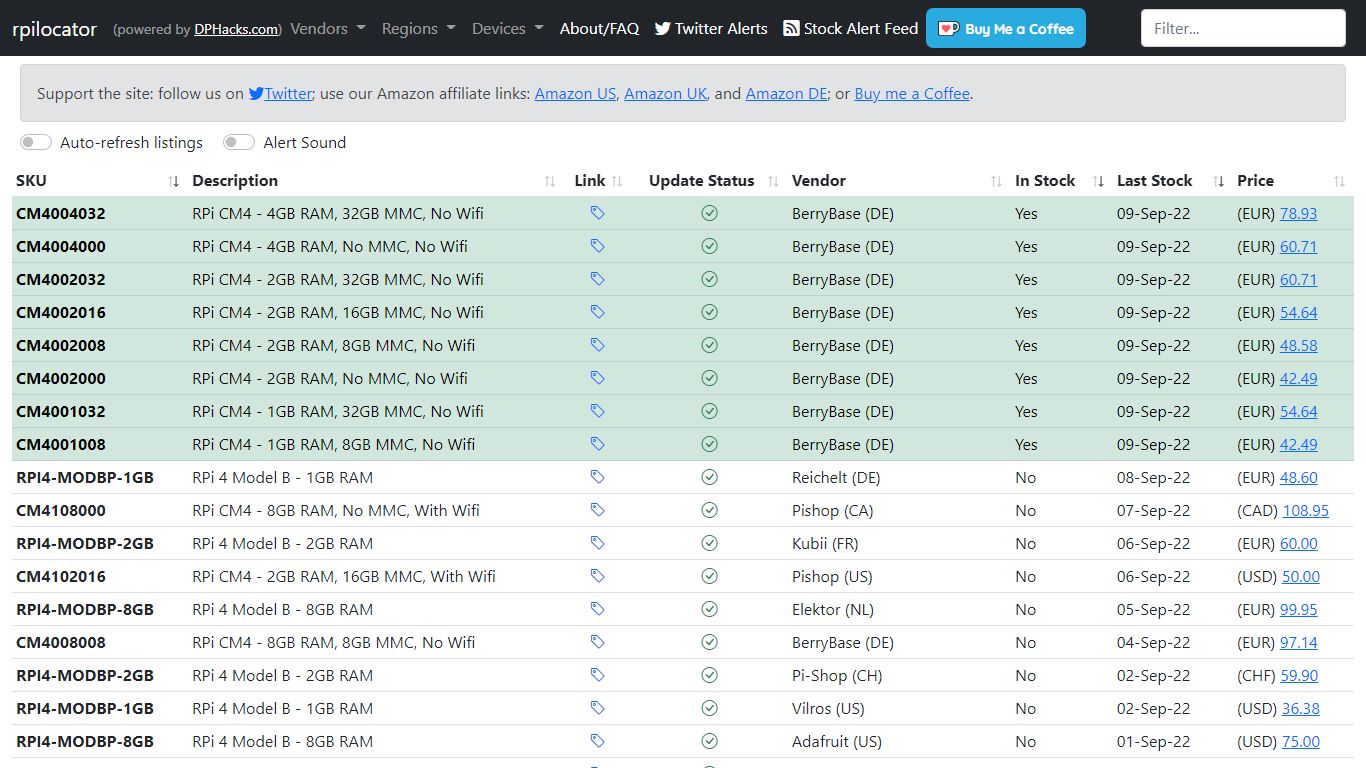
Task: Click the Buy me a Coffee text link in banner
Action: pyautogui.click(x=912, y=93)
